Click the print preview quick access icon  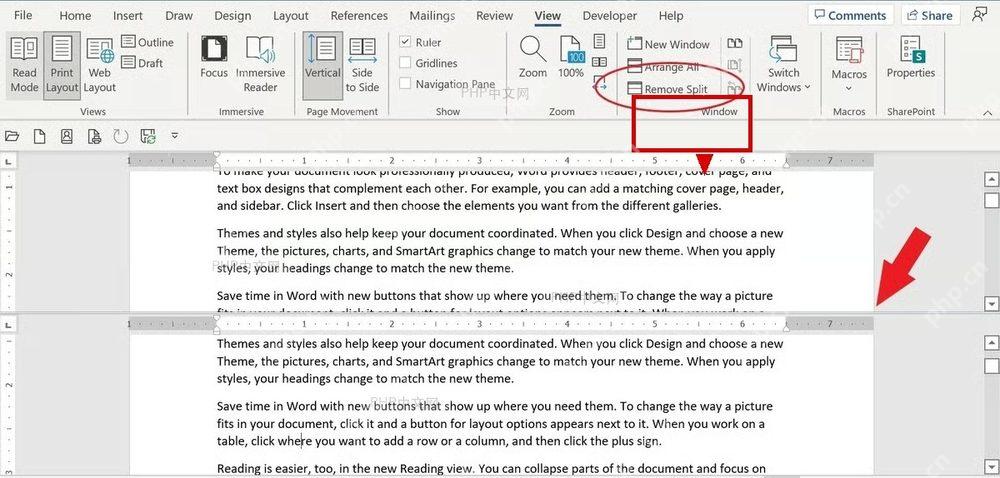point(94,136)
